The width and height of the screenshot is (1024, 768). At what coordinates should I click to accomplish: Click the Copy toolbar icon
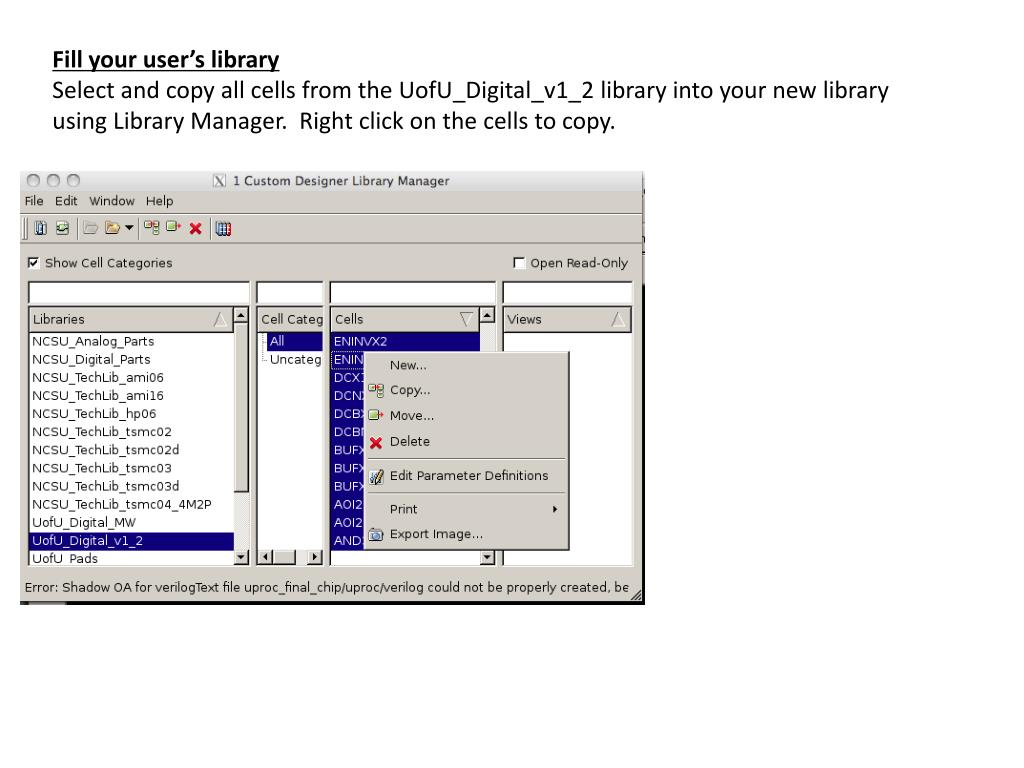click(152, 227)
